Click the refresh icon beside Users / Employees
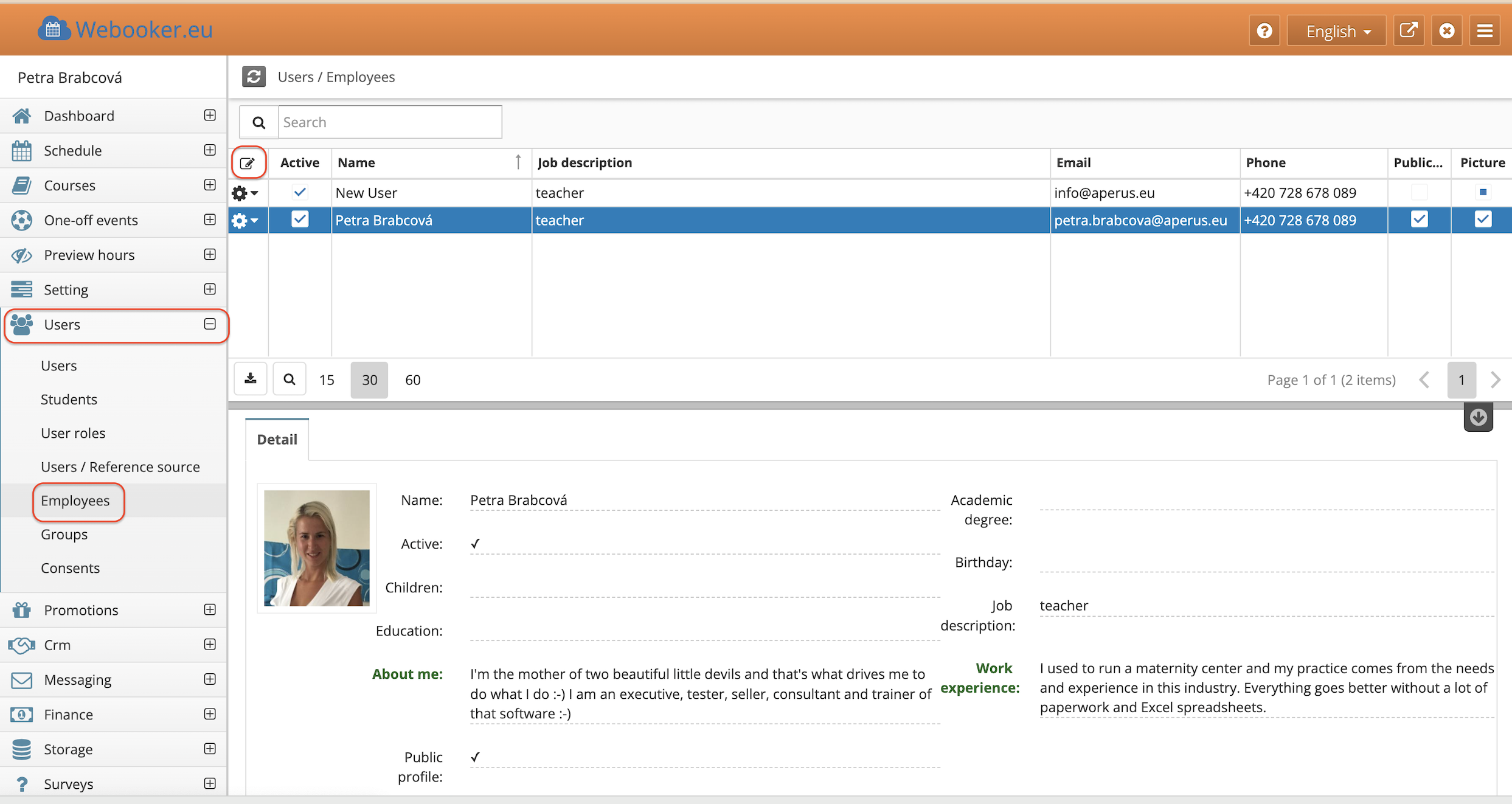The width and height of the screenshot is (1512, 804). (254, 77)
